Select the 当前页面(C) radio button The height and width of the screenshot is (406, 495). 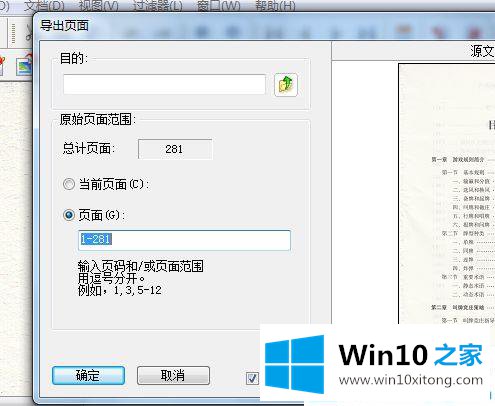(69, 184)
